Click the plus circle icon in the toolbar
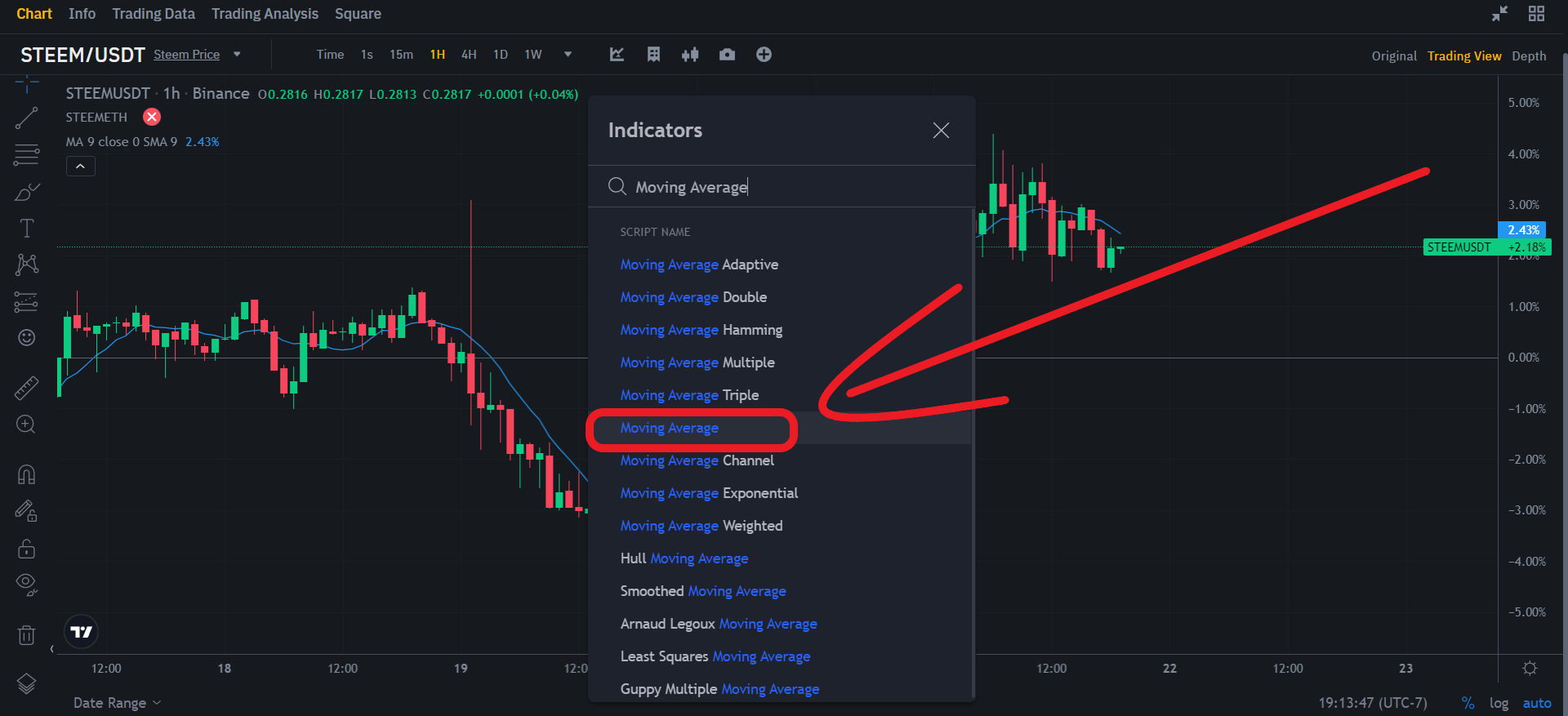The width and height of the screenshot is (1568, 716). (x=764, y=55)
